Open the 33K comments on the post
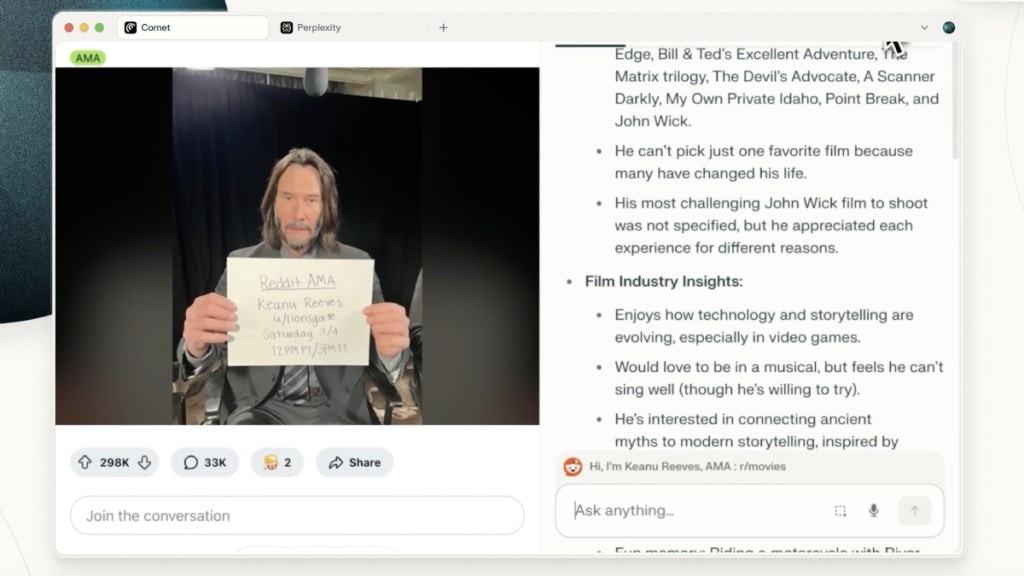1024x576 pixels. pos(204,463)
